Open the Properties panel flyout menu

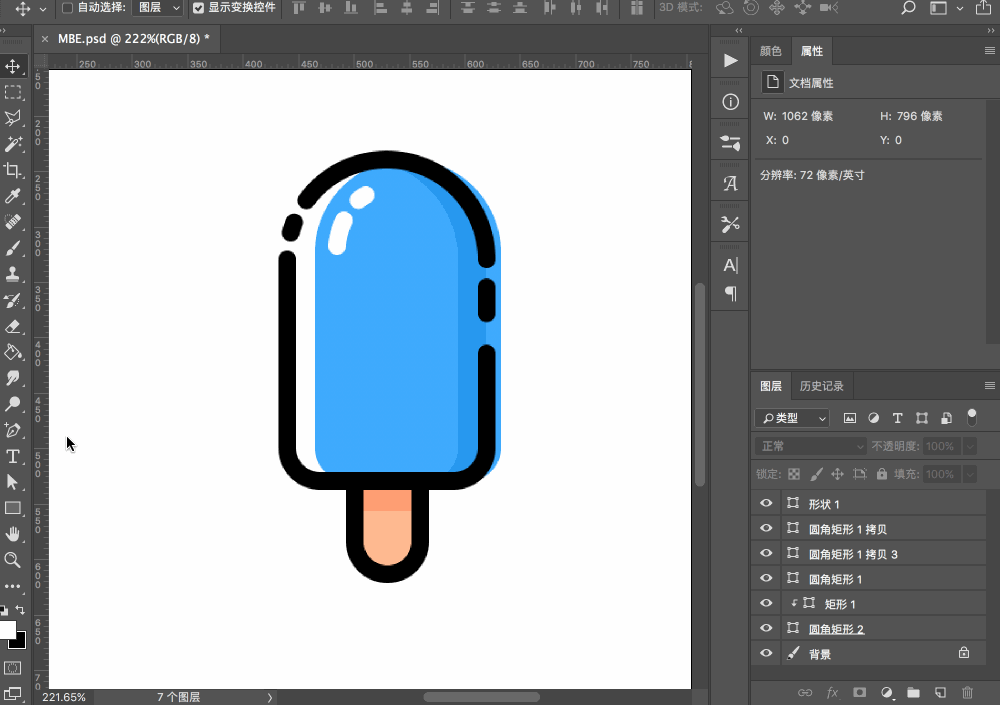990,51
